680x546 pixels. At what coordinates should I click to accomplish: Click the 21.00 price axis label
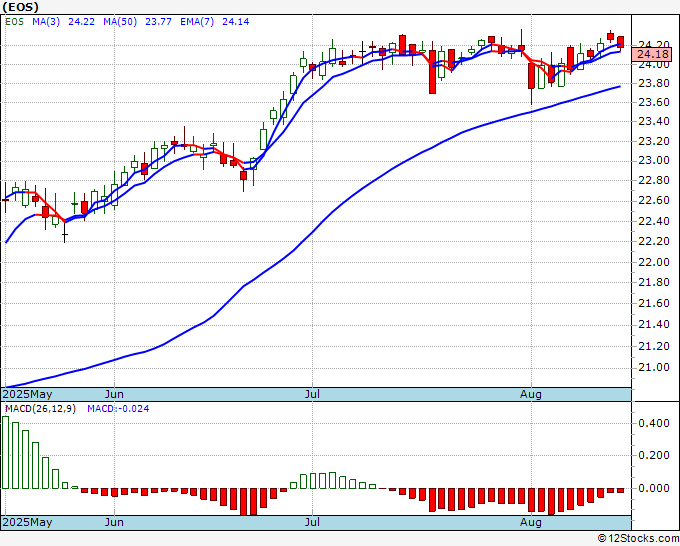pyautogui.click(x=654, y=368)
